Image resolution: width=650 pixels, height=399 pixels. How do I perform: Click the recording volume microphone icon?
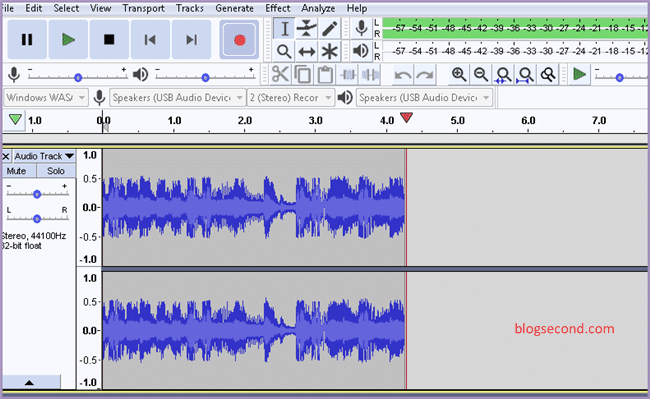[14, 75]
